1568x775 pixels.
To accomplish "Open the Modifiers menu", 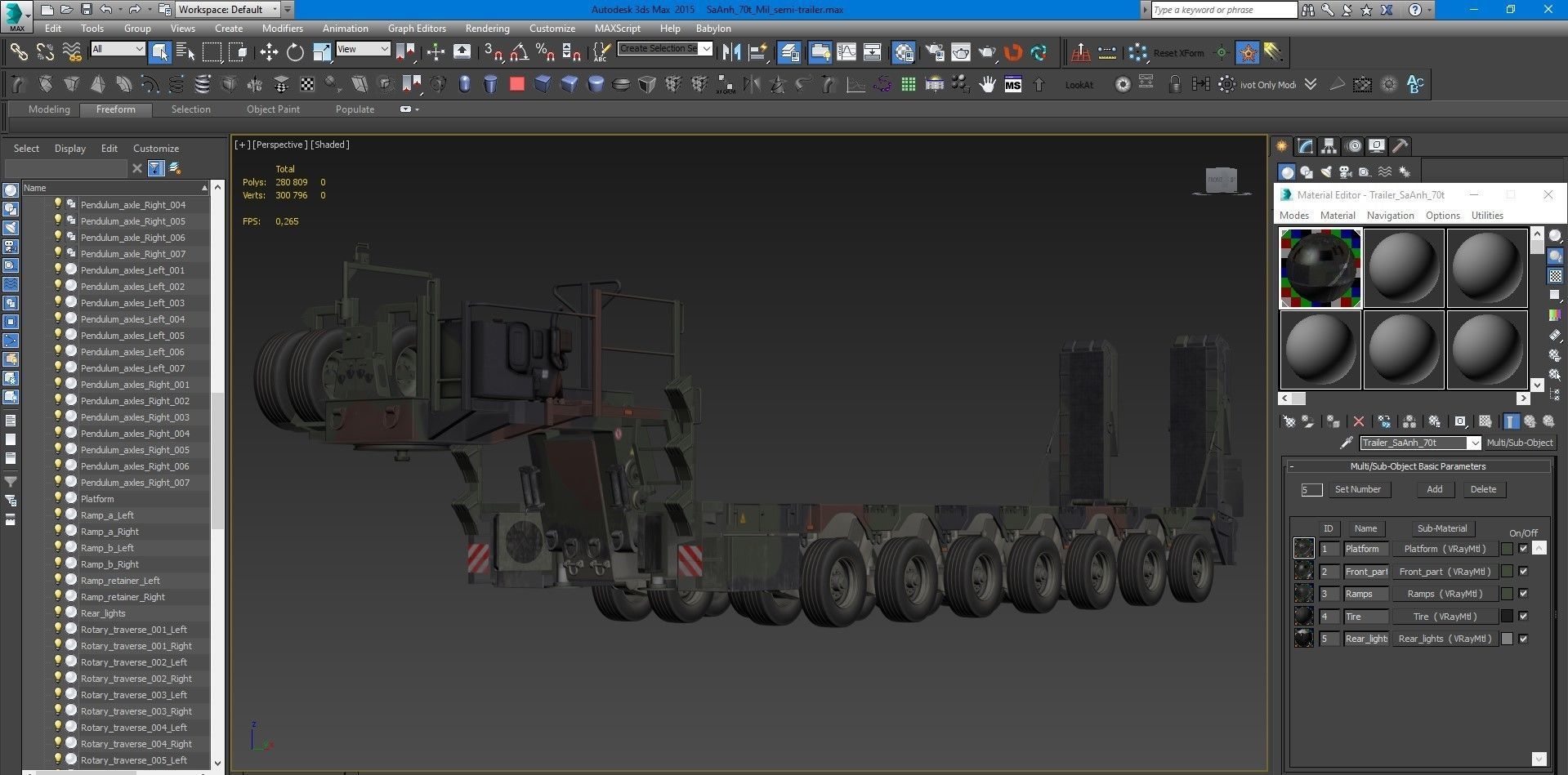I will (x=282, y=28).
